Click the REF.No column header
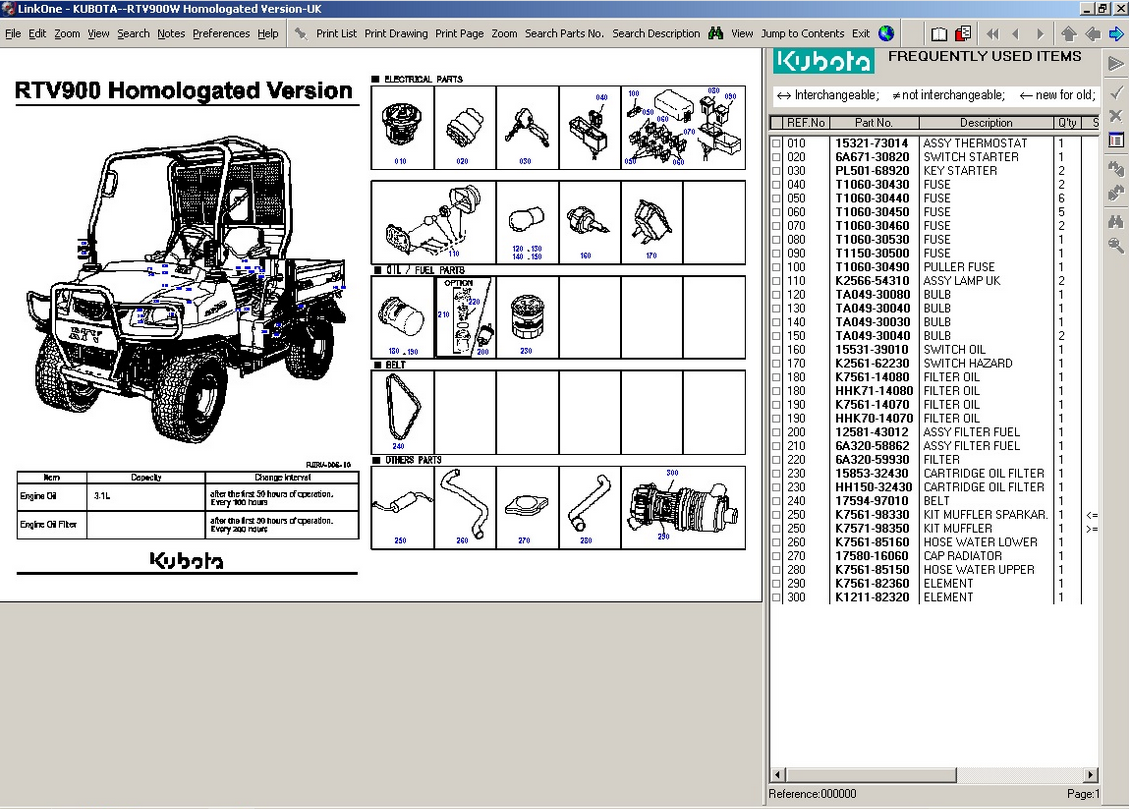Image resolution: width=1129 pixels, height=809 pixels. click(x=806, y=123)
